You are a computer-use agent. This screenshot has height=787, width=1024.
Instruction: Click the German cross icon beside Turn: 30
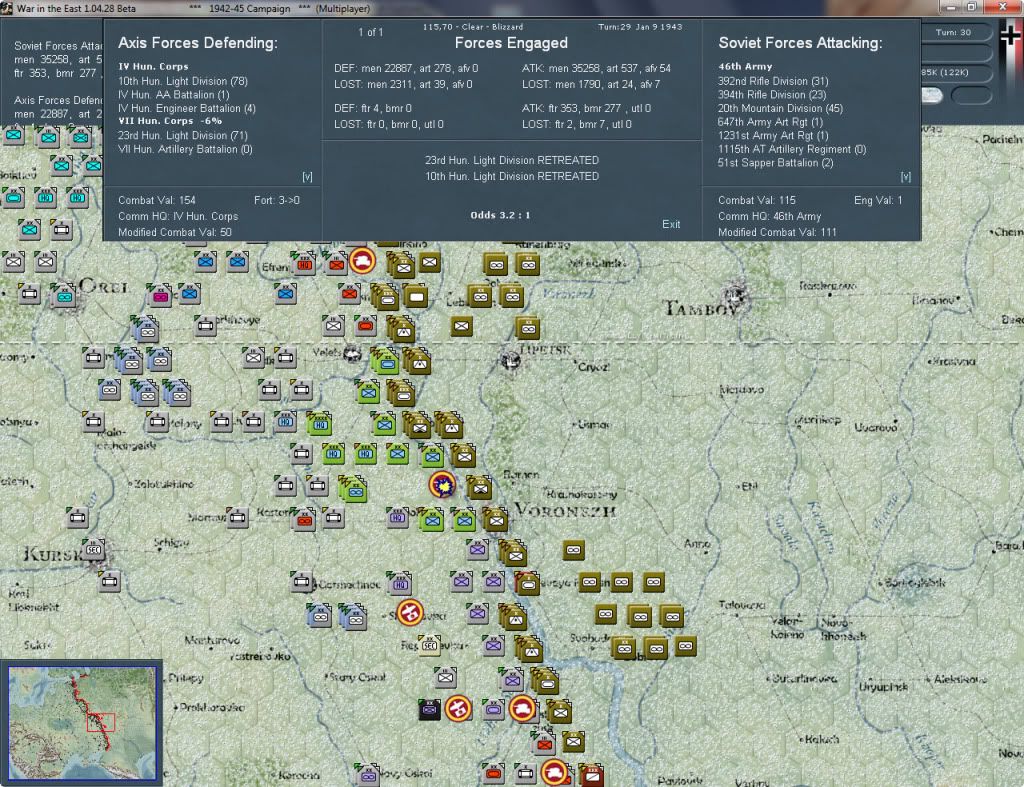[1010, 34]
